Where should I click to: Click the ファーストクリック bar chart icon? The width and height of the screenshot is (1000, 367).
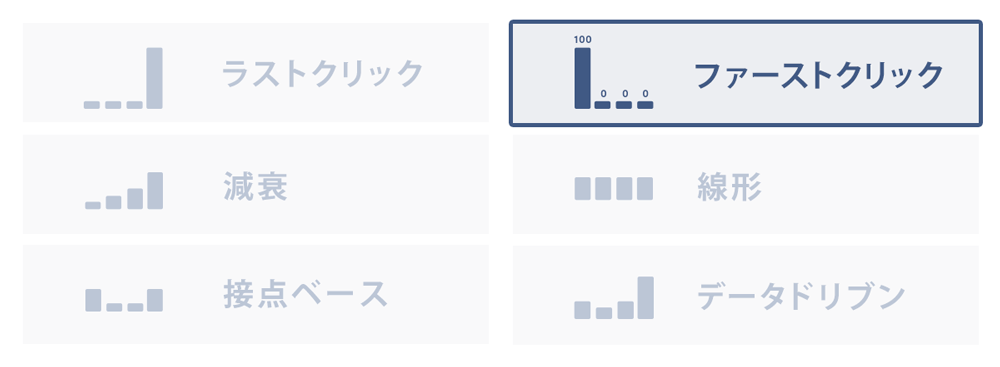pos(614,73)
